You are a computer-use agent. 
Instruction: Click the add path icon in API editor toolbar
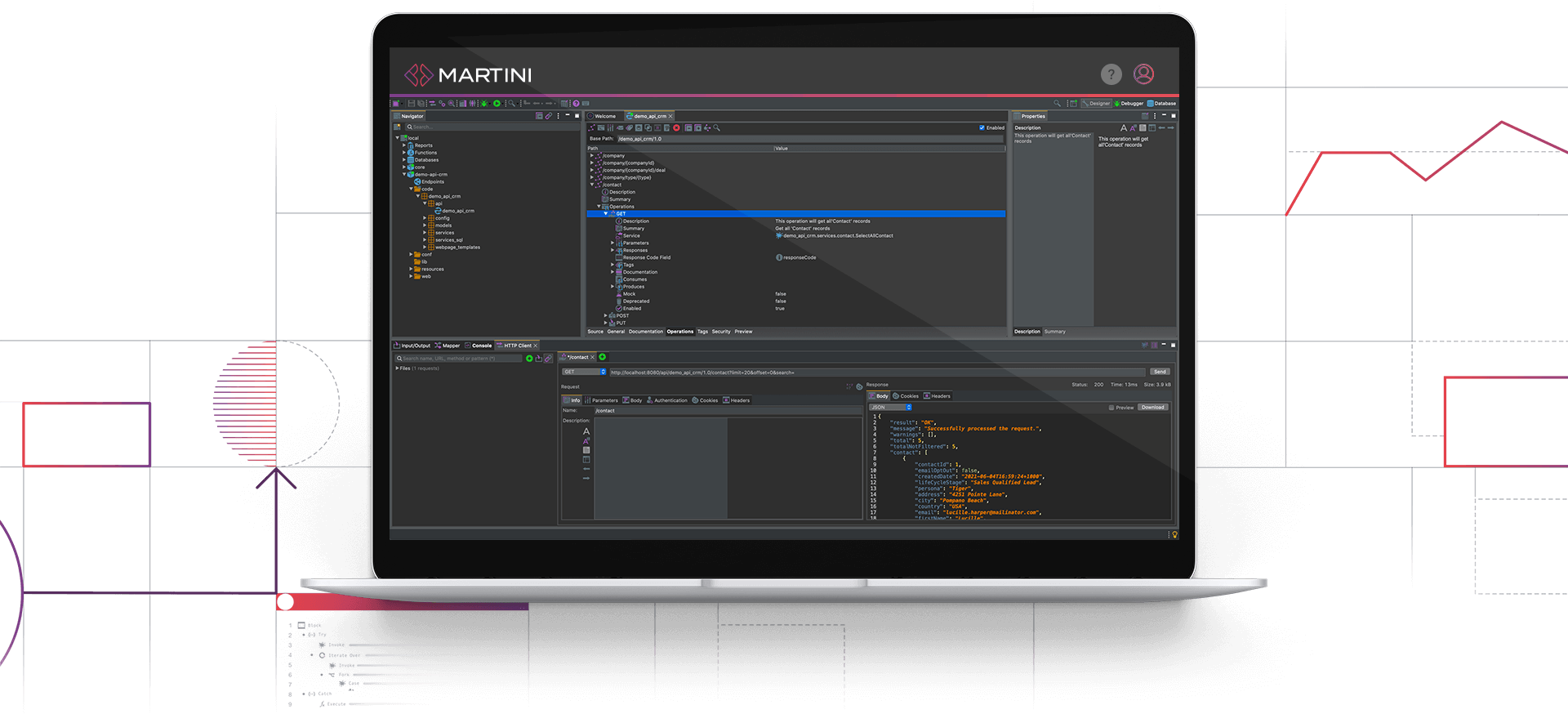pos(591,127)
